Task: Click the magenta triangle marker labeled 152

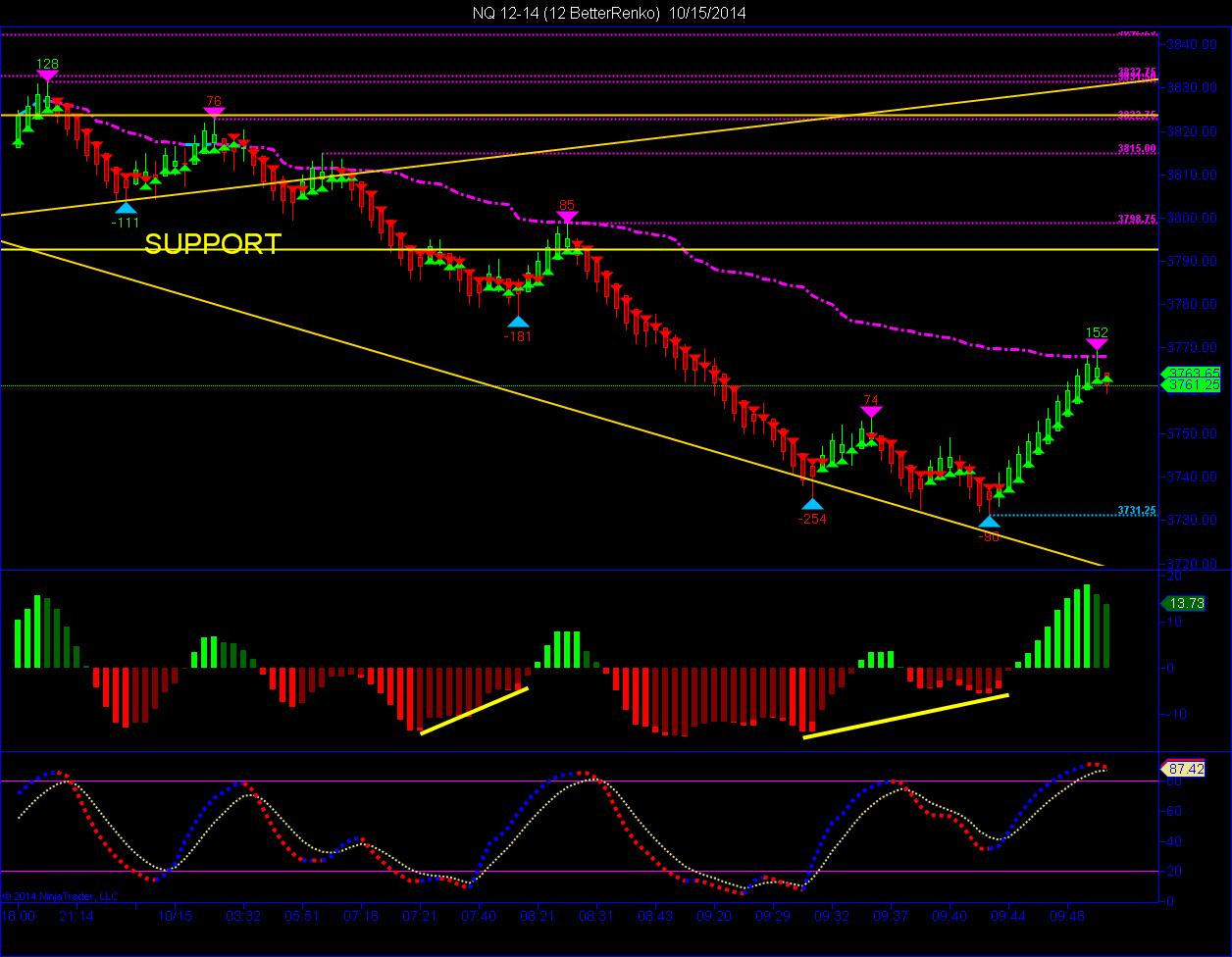Action: point(1097,344)
